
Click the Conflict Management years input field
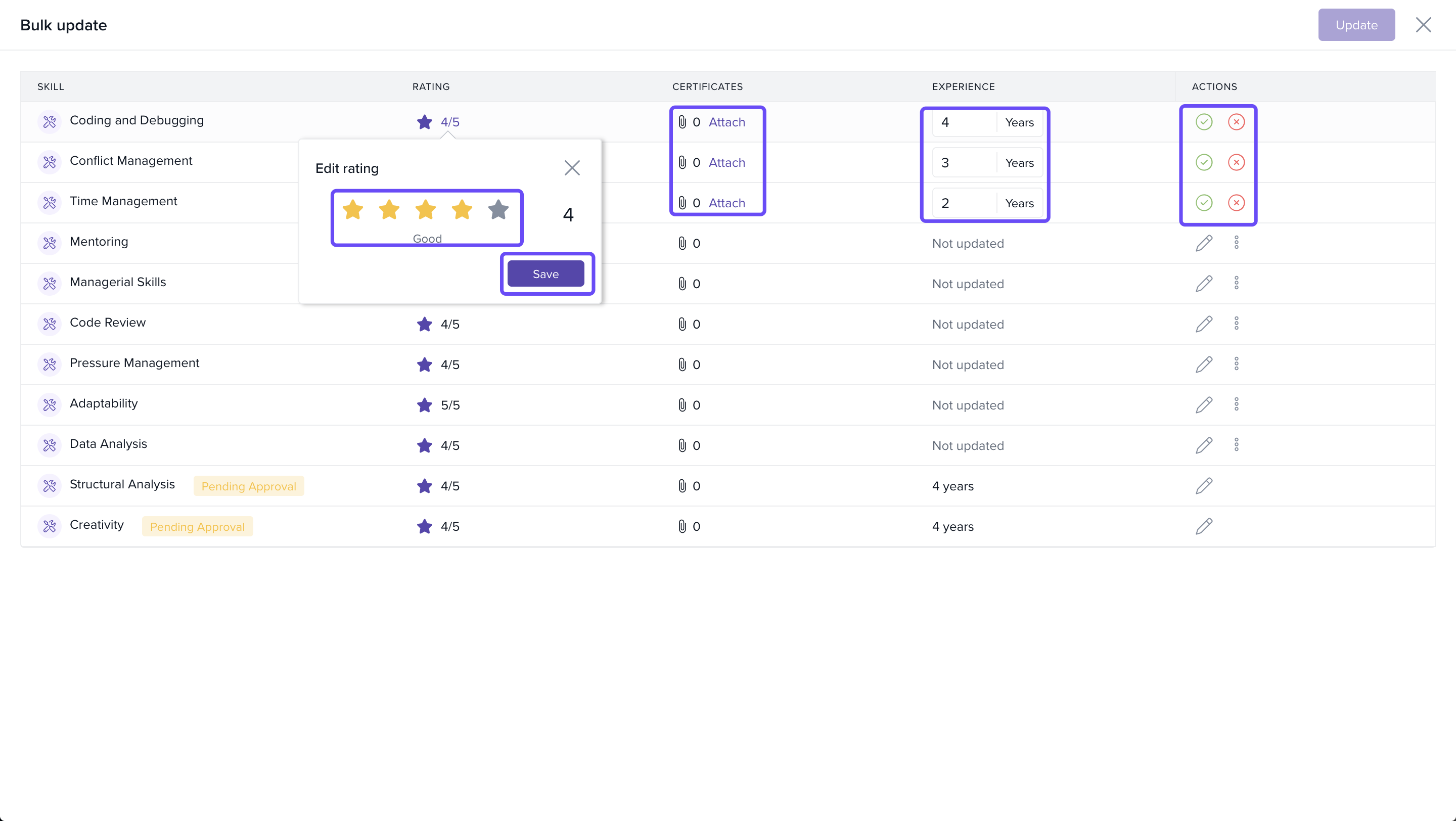(964, 163)
